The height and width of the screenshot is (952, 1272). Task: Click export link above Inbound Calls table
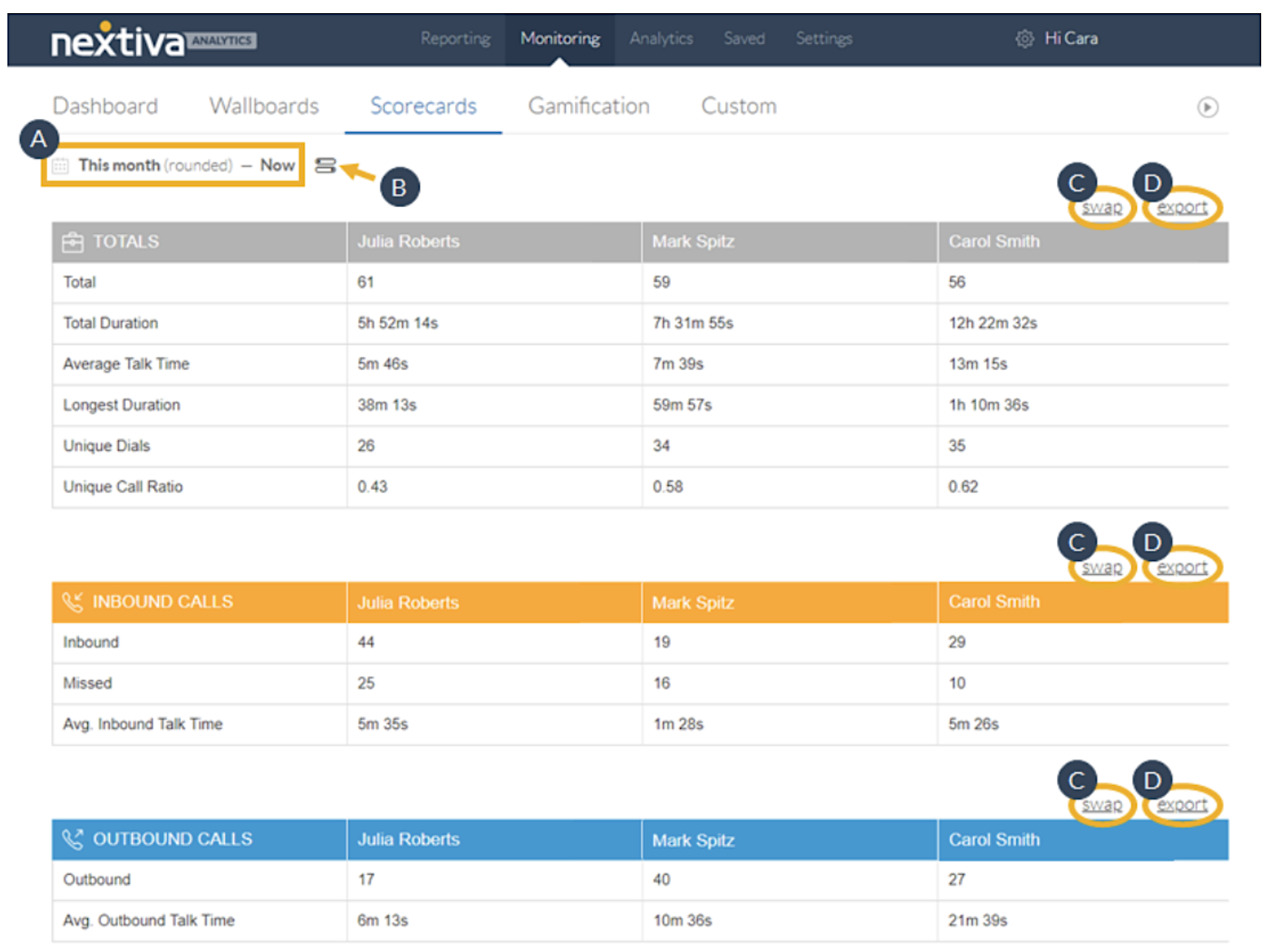tap(1182, 568)
